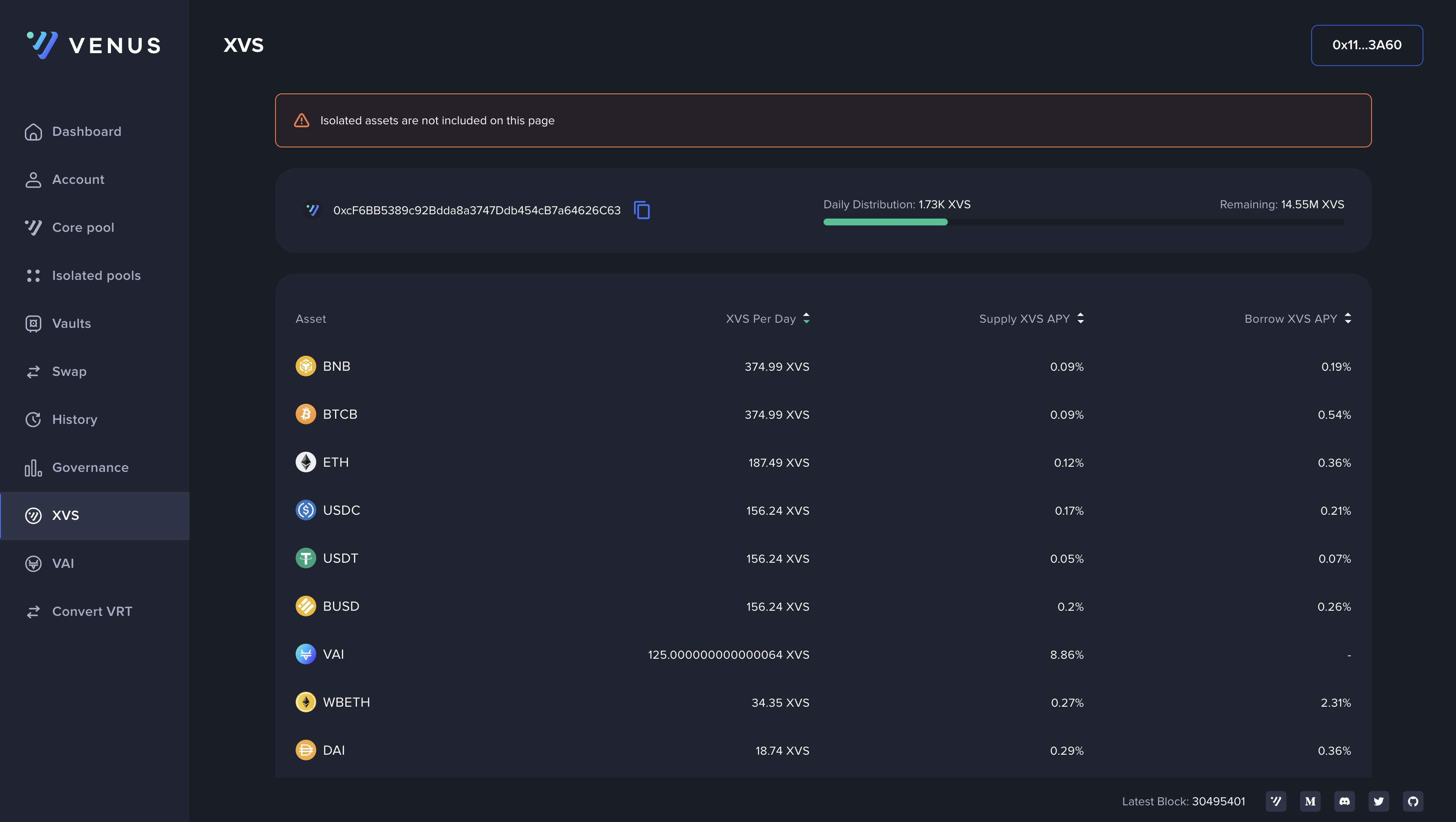The width and height of the screenshot is (1456, 822).
Task: Go to Isolated pools page
Action: point(96,275)
